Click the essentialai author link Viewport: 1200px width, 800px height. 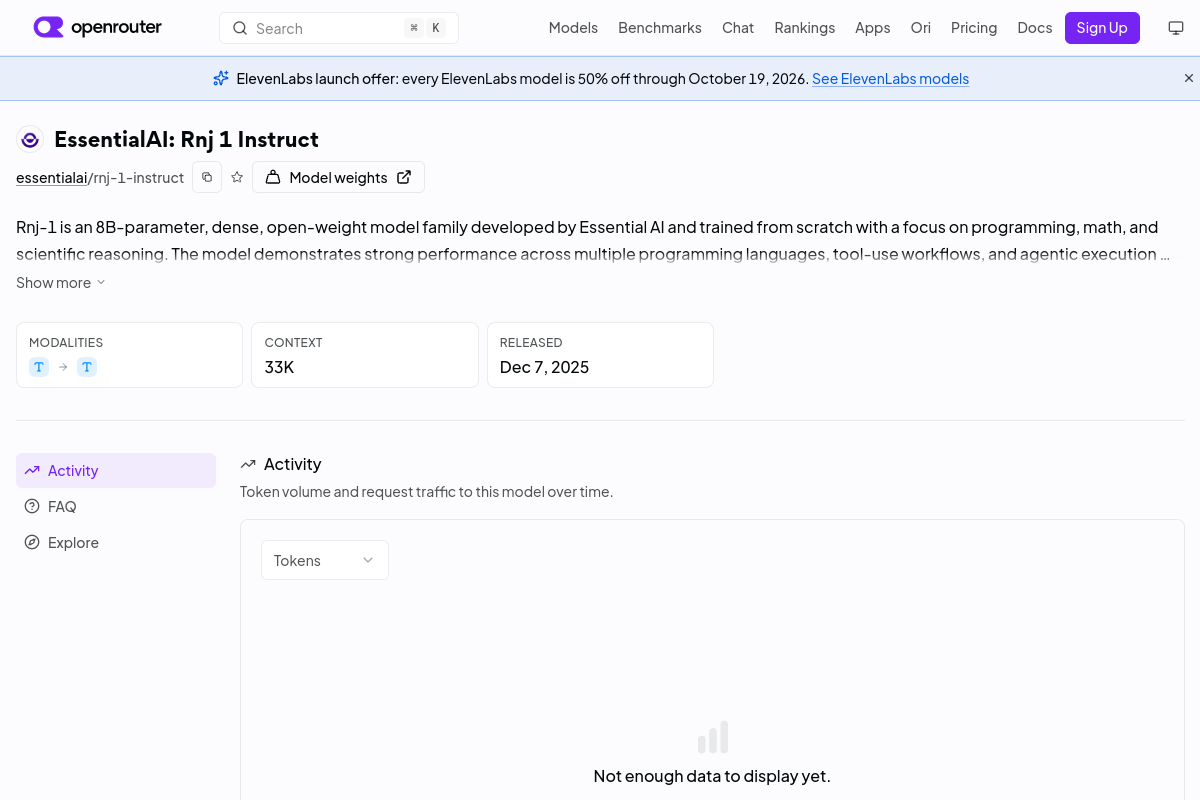click(x=52, y=177)
